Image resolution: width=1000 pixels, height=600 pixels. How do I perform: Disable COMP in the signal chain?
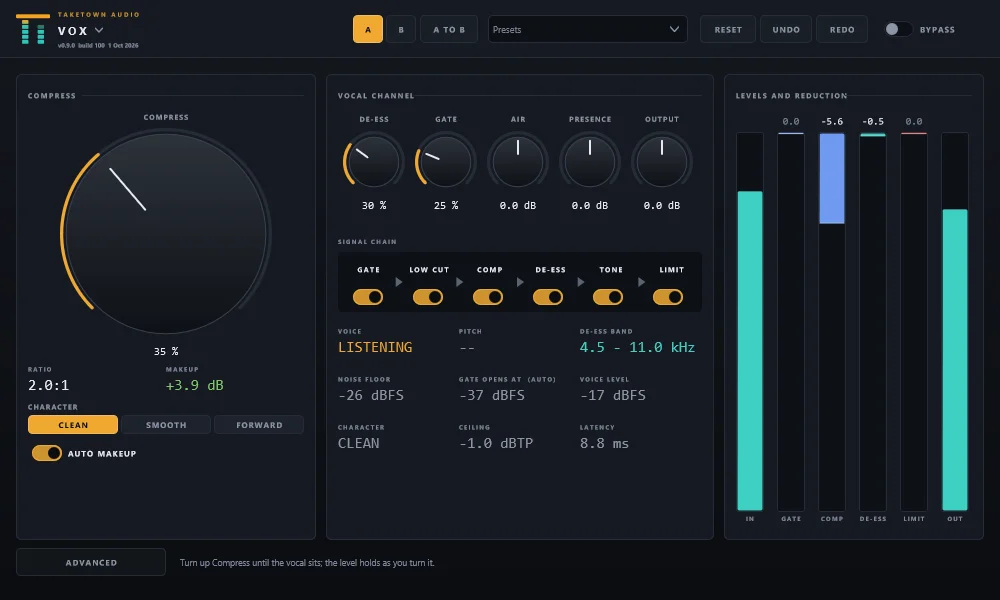[488, 297]
